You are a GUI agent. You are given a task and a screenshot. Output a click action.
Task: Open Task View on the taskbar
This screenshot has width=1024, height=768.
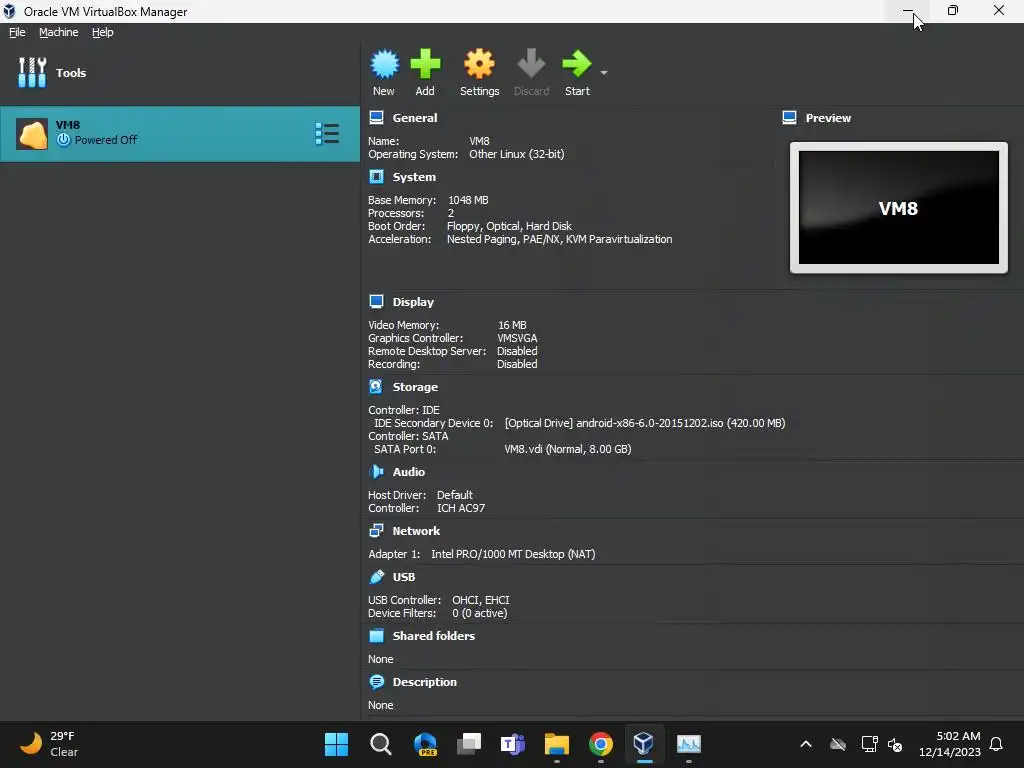[469, 744]
